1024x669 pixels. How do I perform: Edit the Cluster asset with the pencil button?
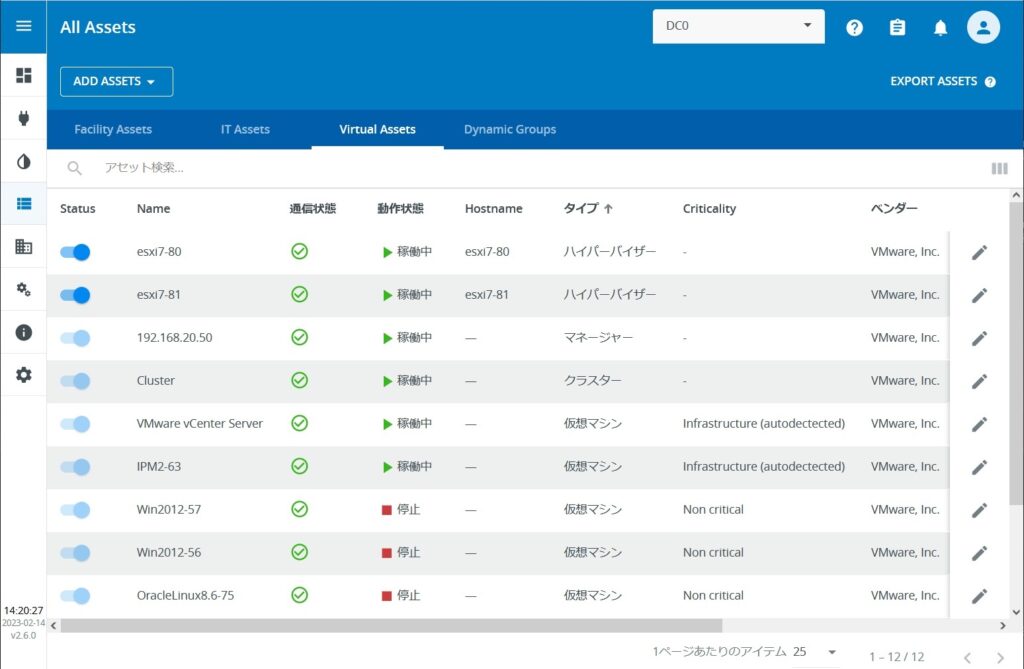pos(979,381)
